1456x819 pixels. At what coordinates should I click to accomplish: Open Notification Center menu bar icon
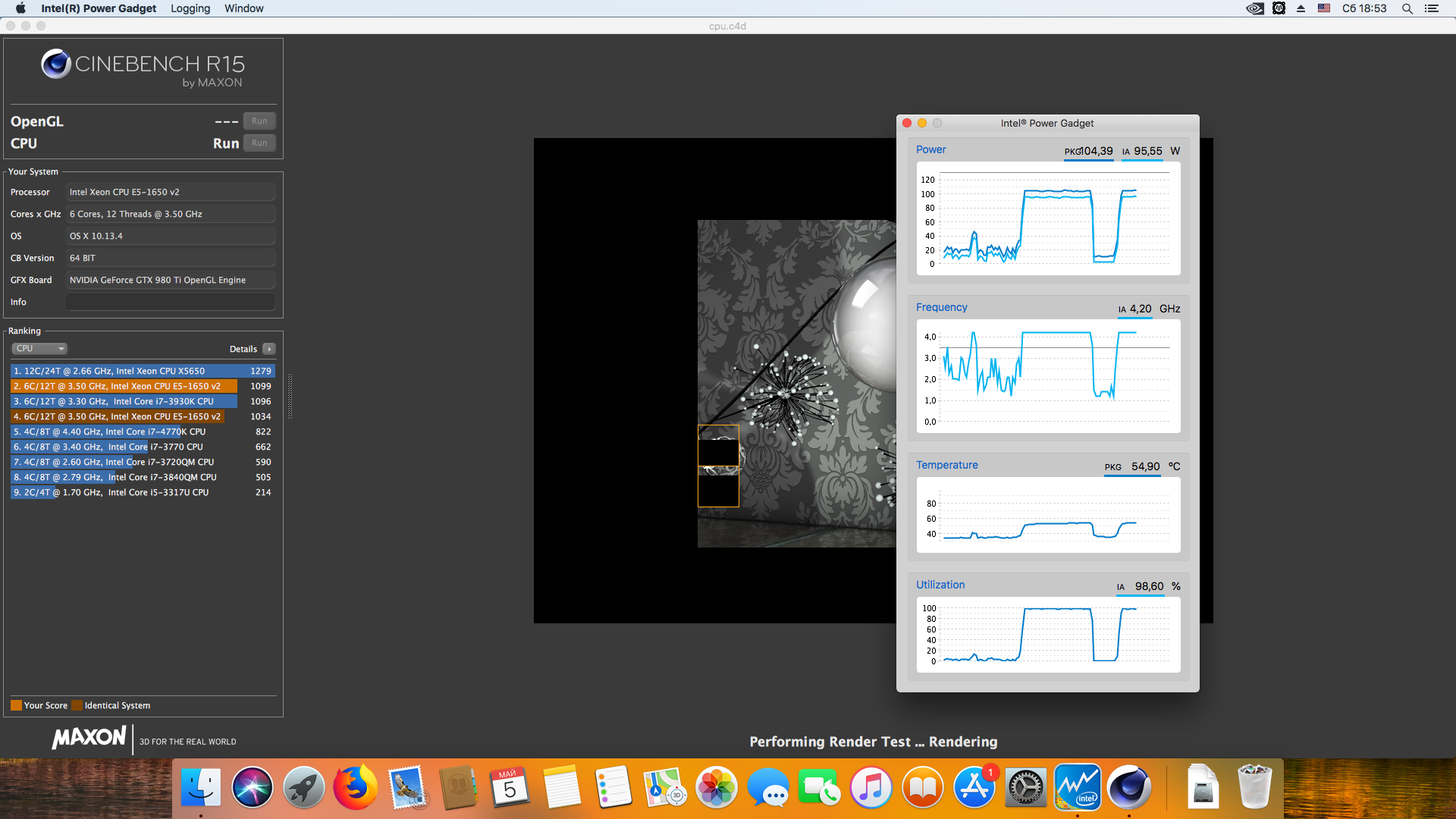coord(1432,8)
